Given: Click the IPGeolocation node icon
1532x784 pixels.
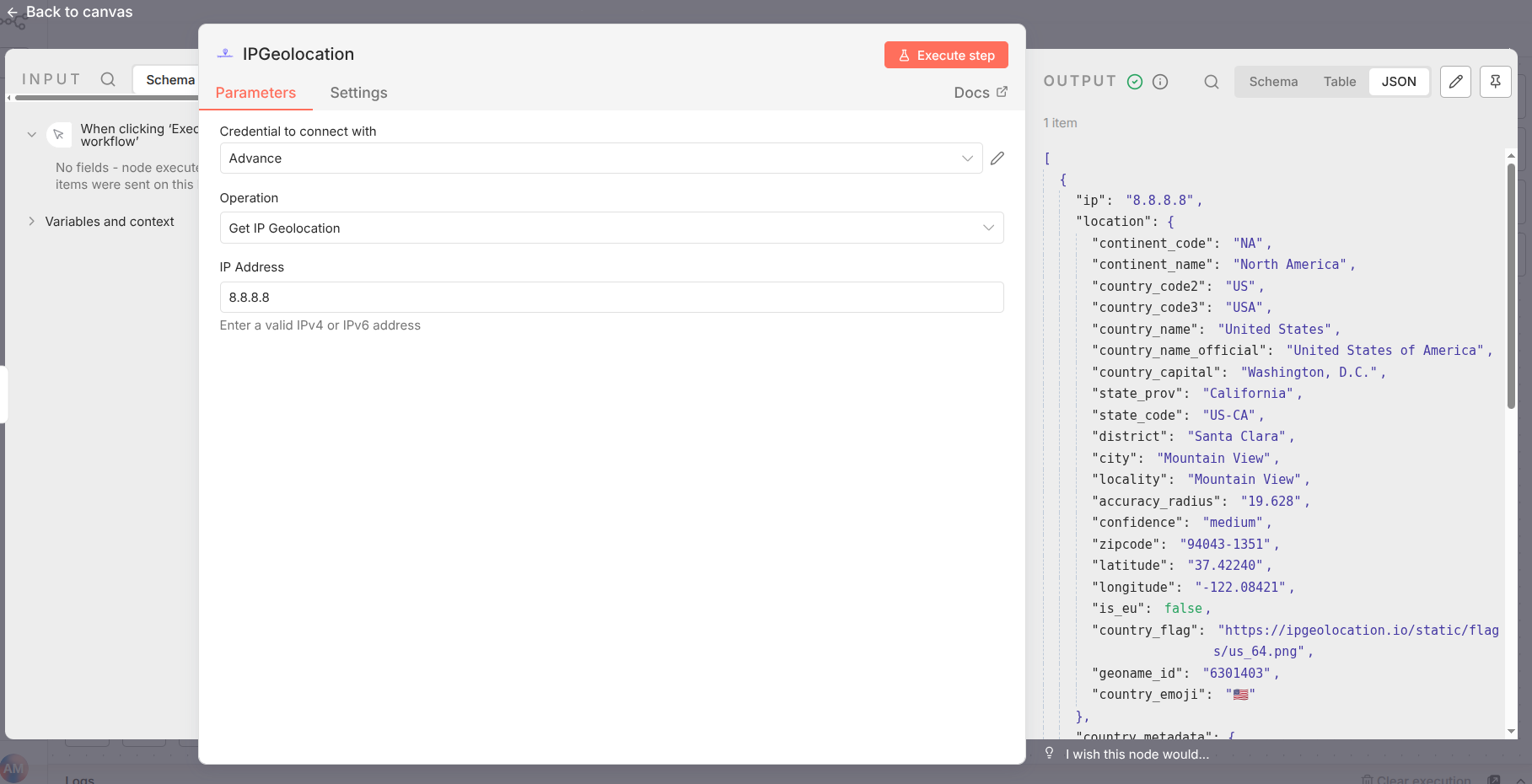Looking at the screenshot, I should pyautogui.click(x=225, y=54).
